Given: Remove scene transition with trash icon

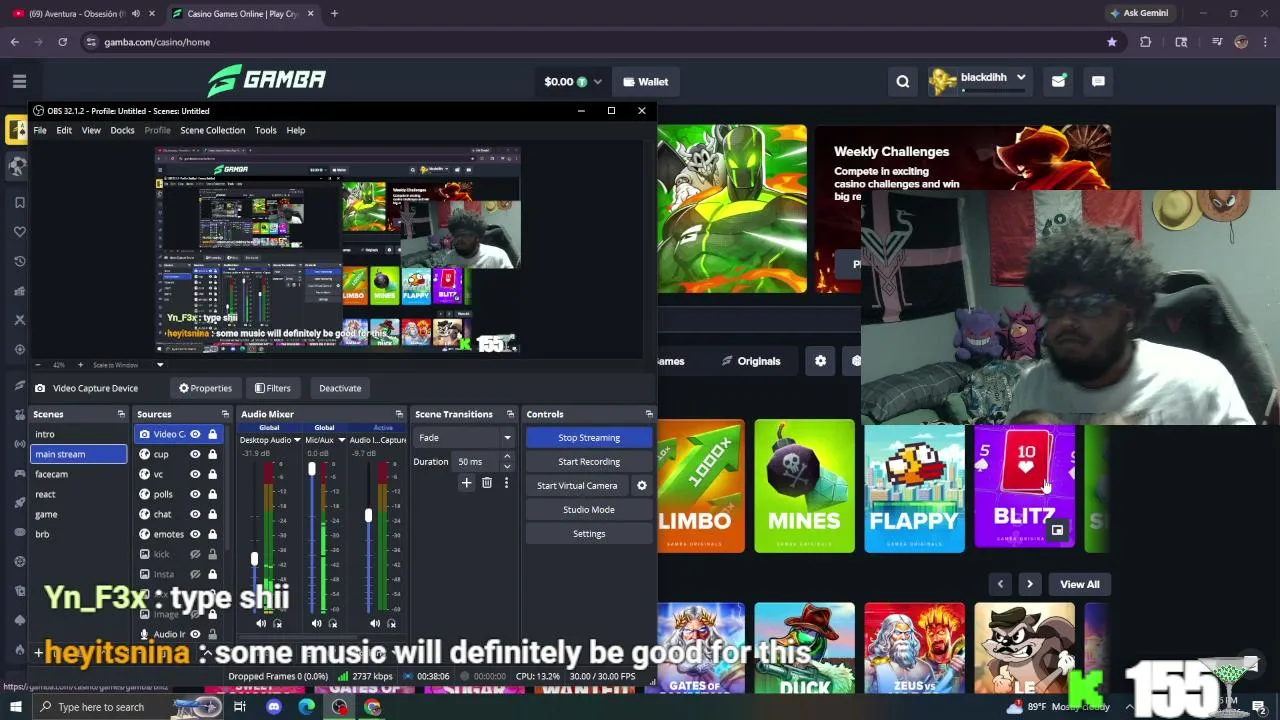Looking at the screenshot, I should (x=487, y=483).
